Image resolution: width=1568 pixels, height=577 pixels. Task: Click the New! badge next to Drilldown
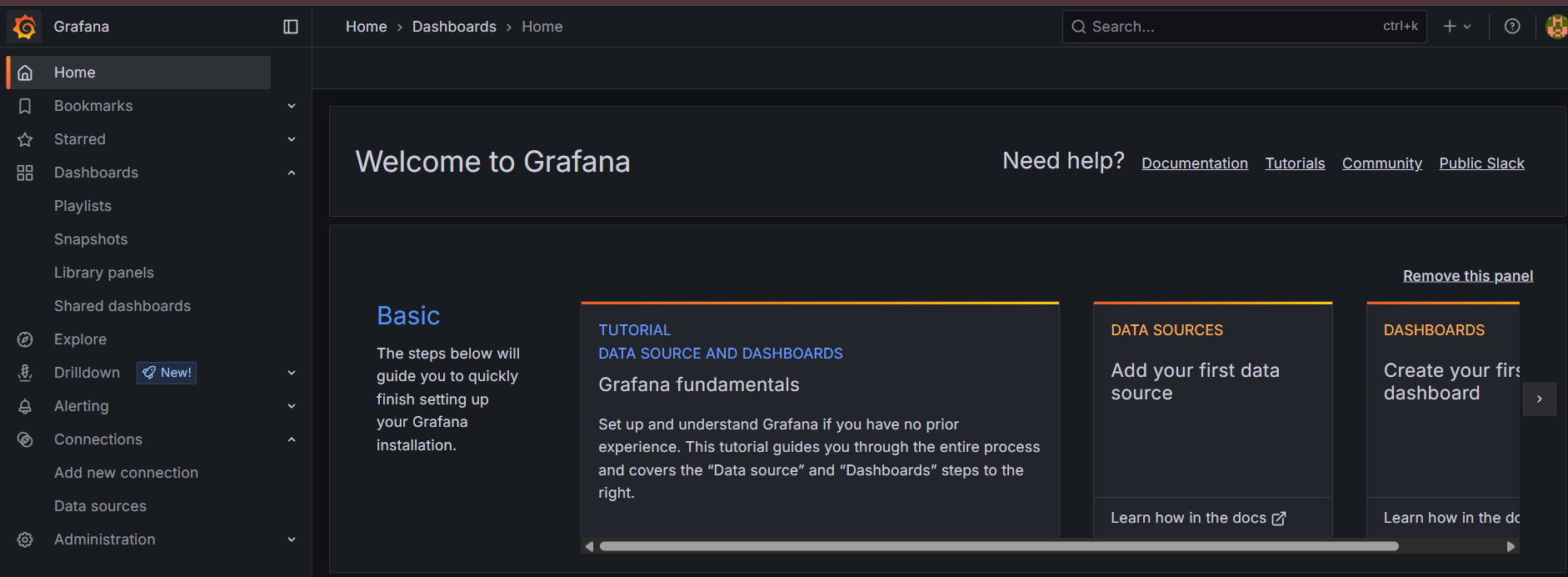tap(167, 373)
